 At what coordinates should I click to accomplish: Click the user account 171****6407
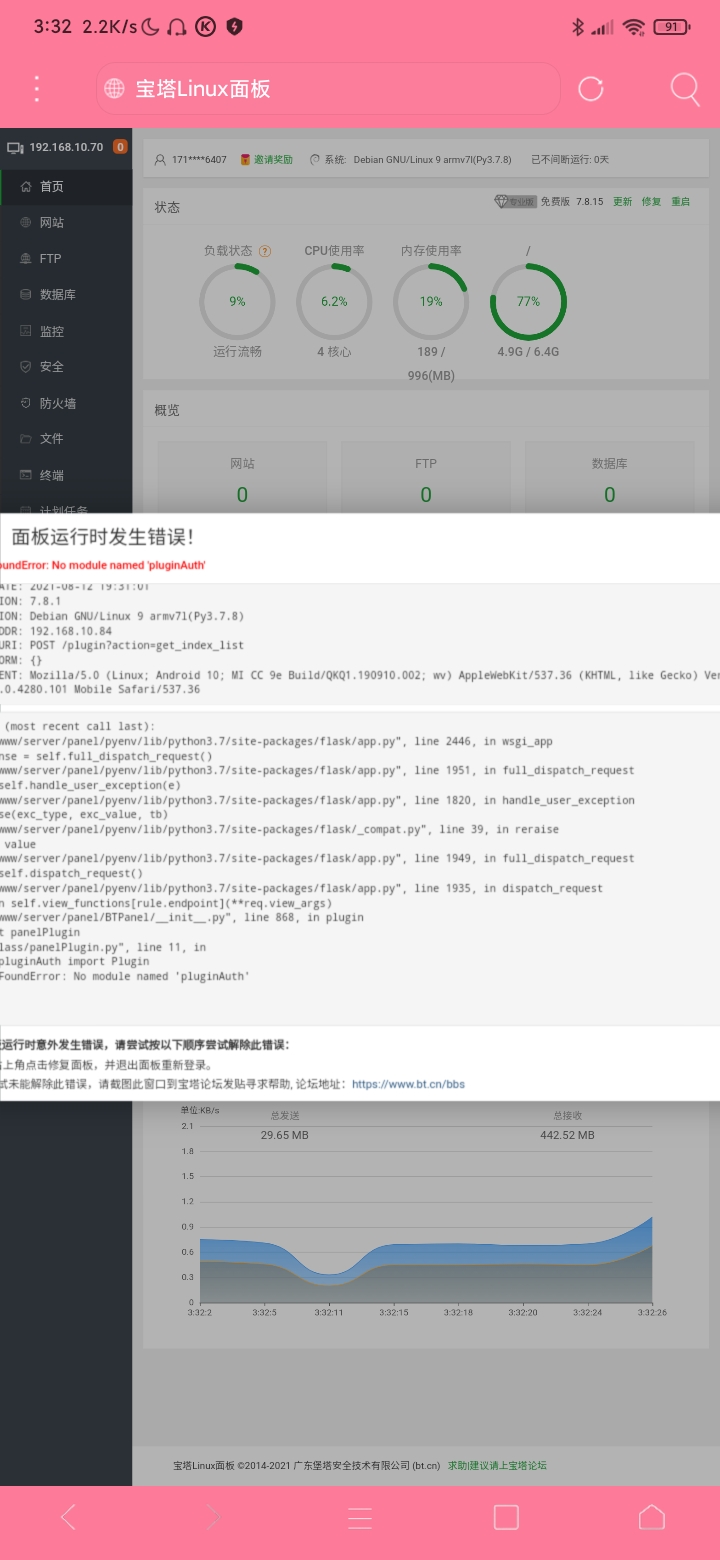(x=198, y=160)
